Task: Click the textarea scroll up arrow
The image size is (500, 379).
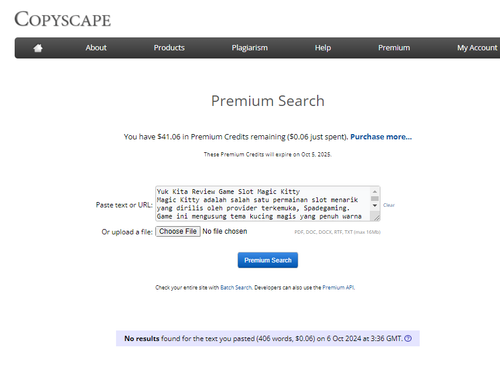Action: (375, 192)
